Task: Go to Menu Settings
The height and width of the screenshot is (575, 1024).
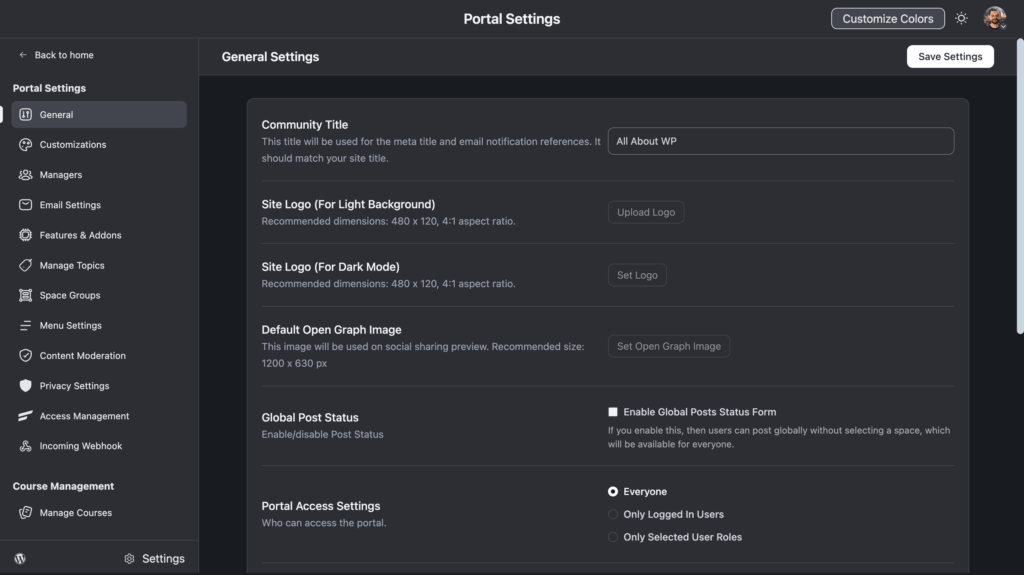Action: pyautogui.click(x=99, y=325)
